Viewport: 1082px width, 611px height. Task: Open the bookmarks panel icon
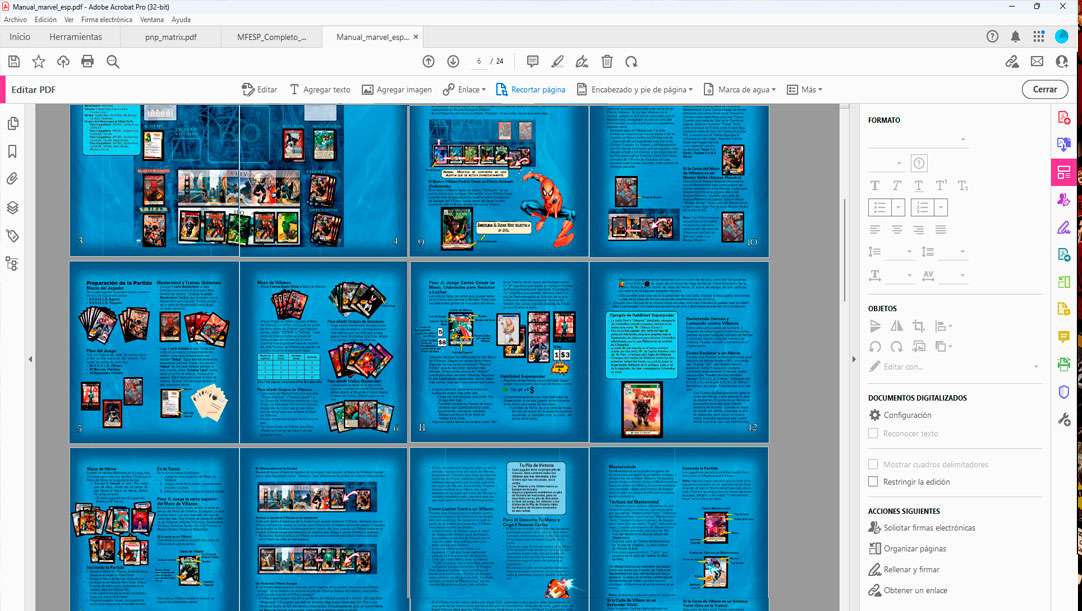click(x=13, y=152)
